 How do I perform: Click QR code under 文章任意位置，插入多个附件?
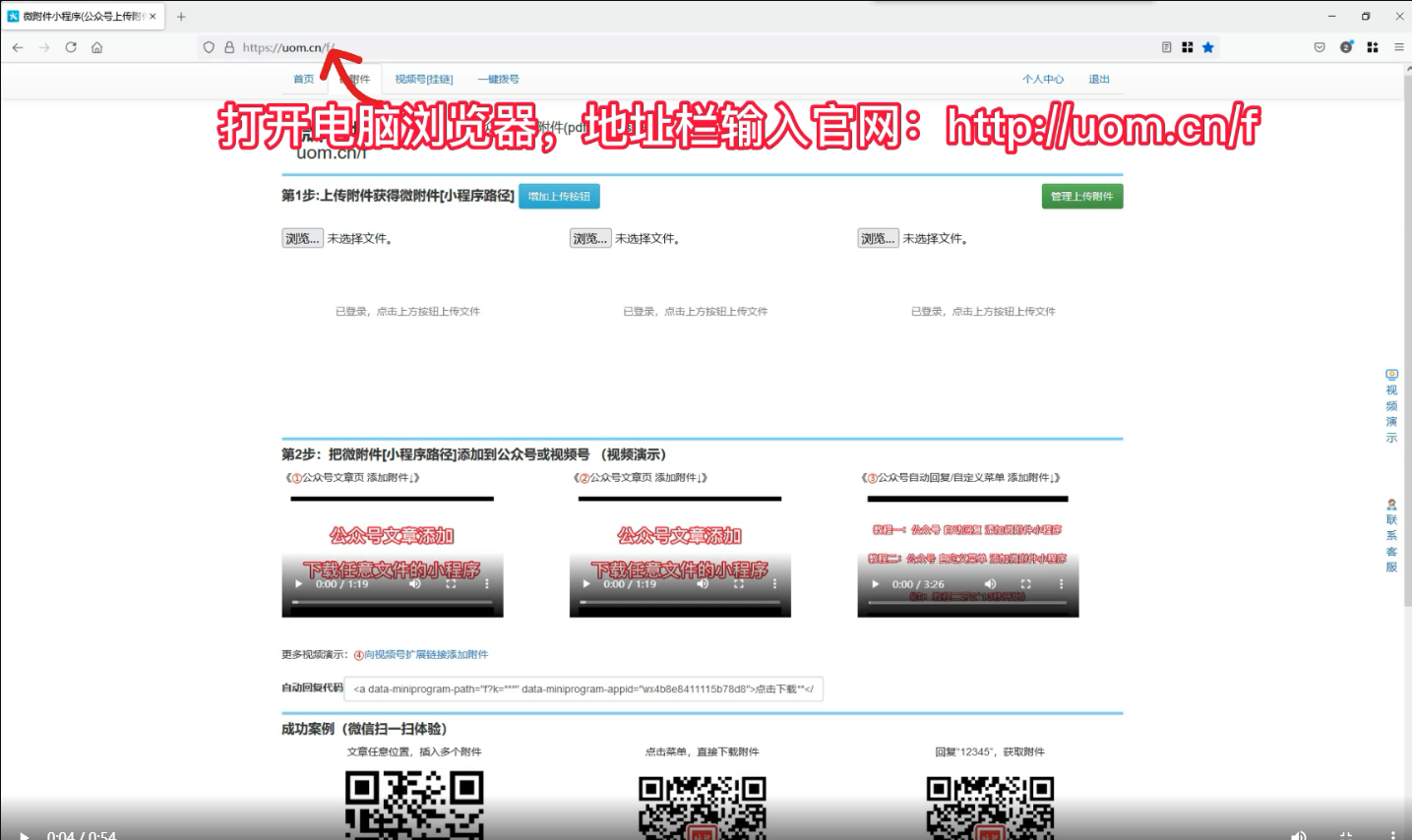[414, 805]
